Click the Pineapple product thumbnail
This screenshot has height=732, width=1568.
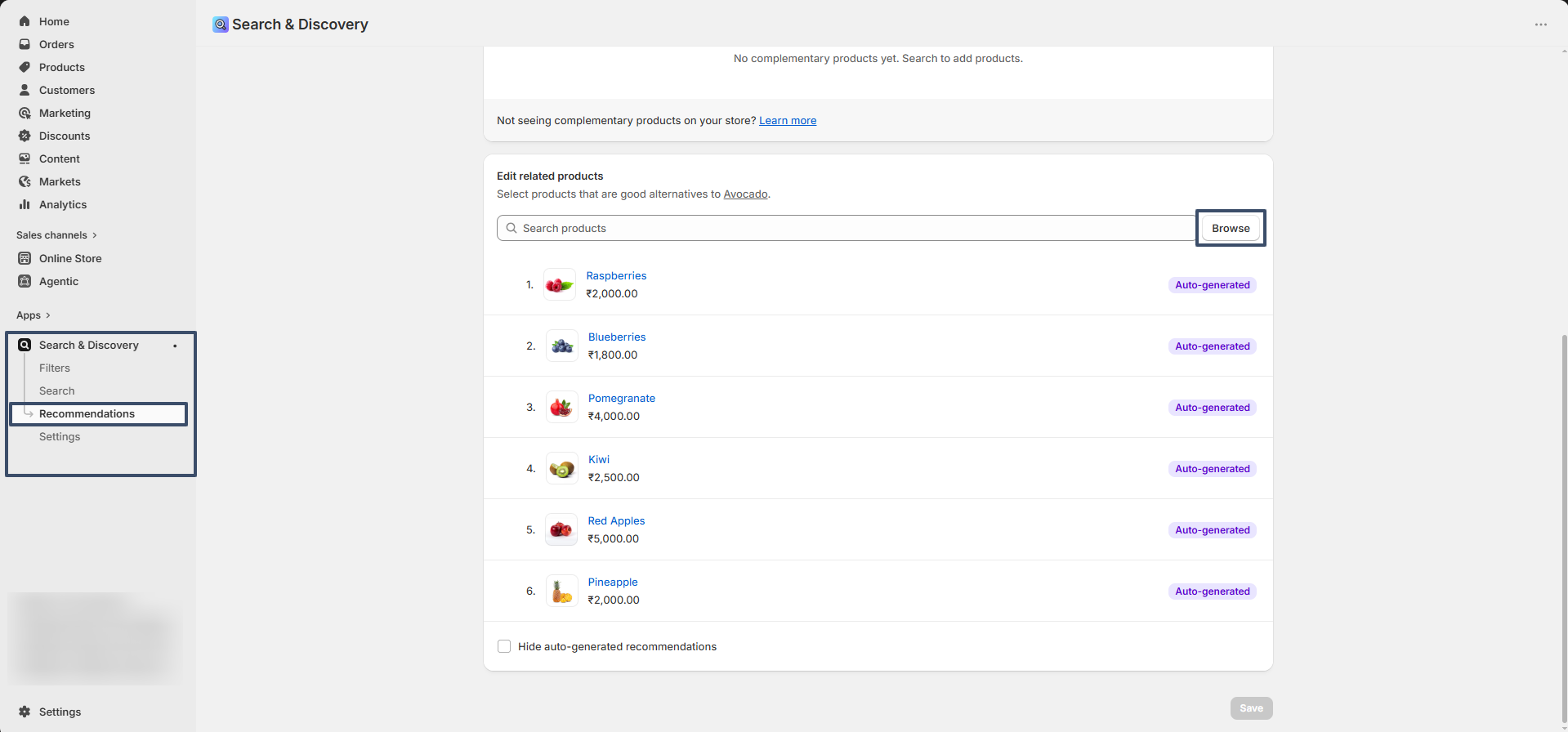pyautogui.click(x=562, y=591)
